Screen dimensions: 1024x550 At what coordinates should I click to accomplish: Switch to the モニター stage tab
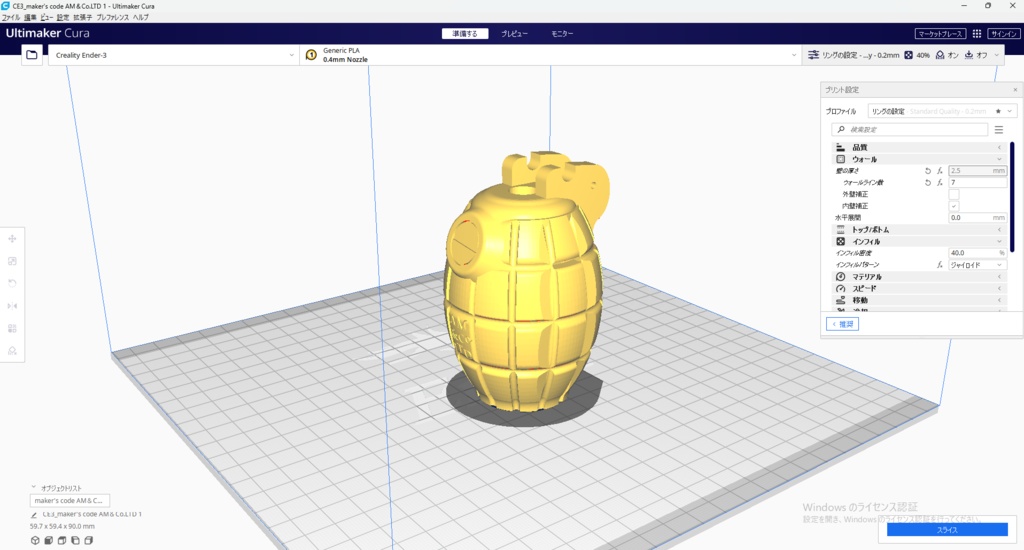(x=562, y=34)
